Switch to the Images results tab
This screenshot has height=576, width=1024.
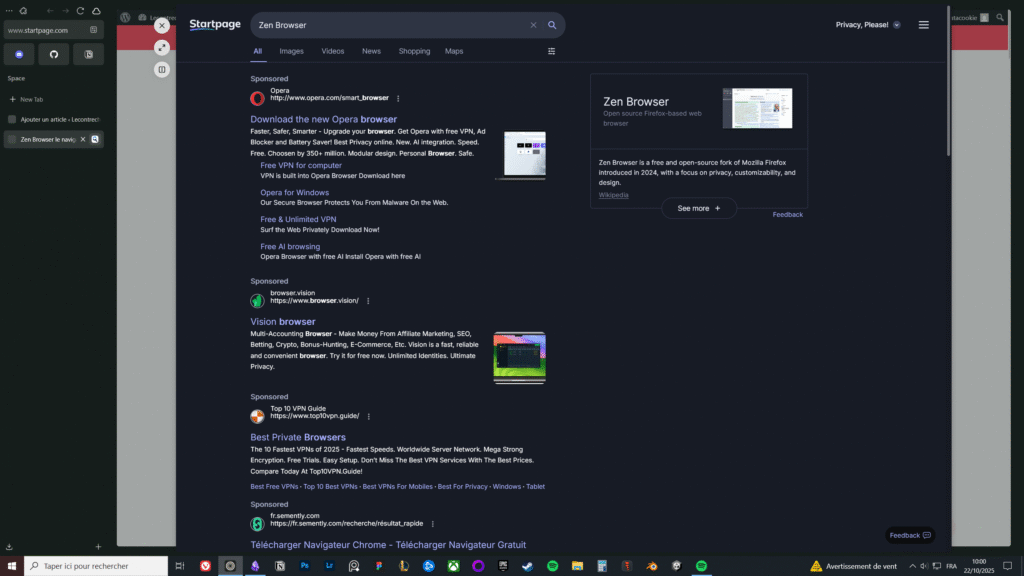[x=291, y=51]
